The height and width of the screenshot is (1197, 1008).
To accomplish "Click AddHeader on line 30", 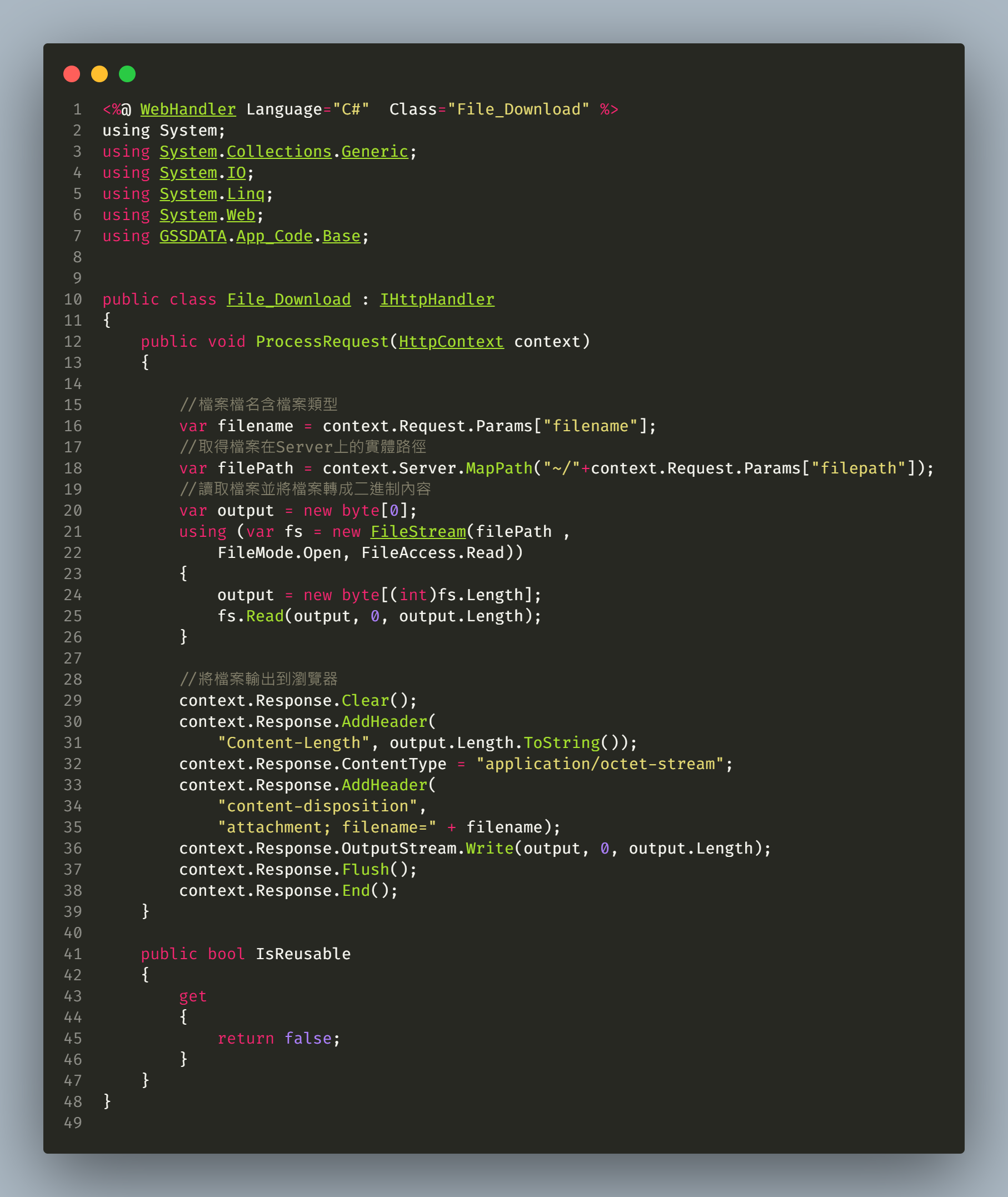I will (x=385, y=722).
